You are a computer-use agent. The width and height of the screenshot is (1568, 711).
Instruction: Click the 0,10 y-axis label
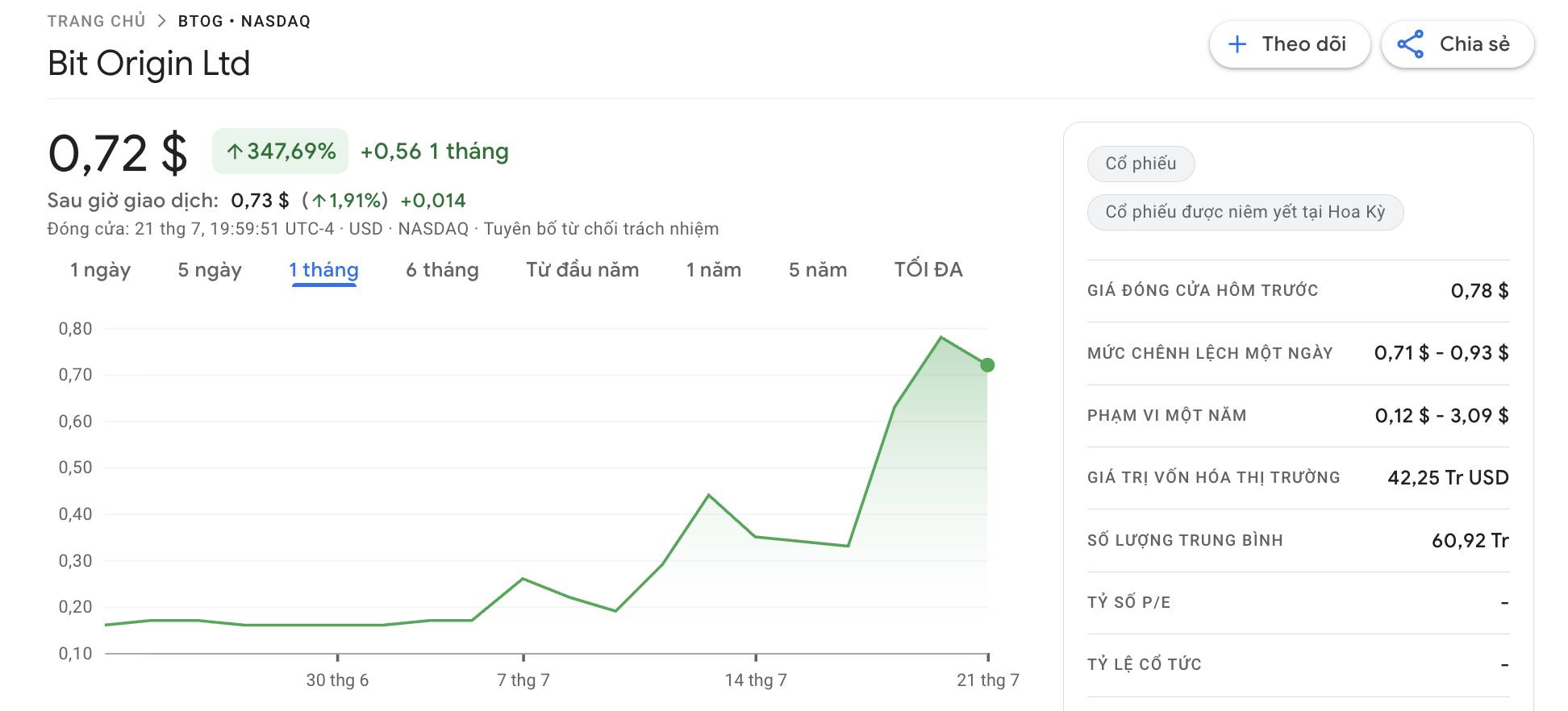tap(75, 654)
